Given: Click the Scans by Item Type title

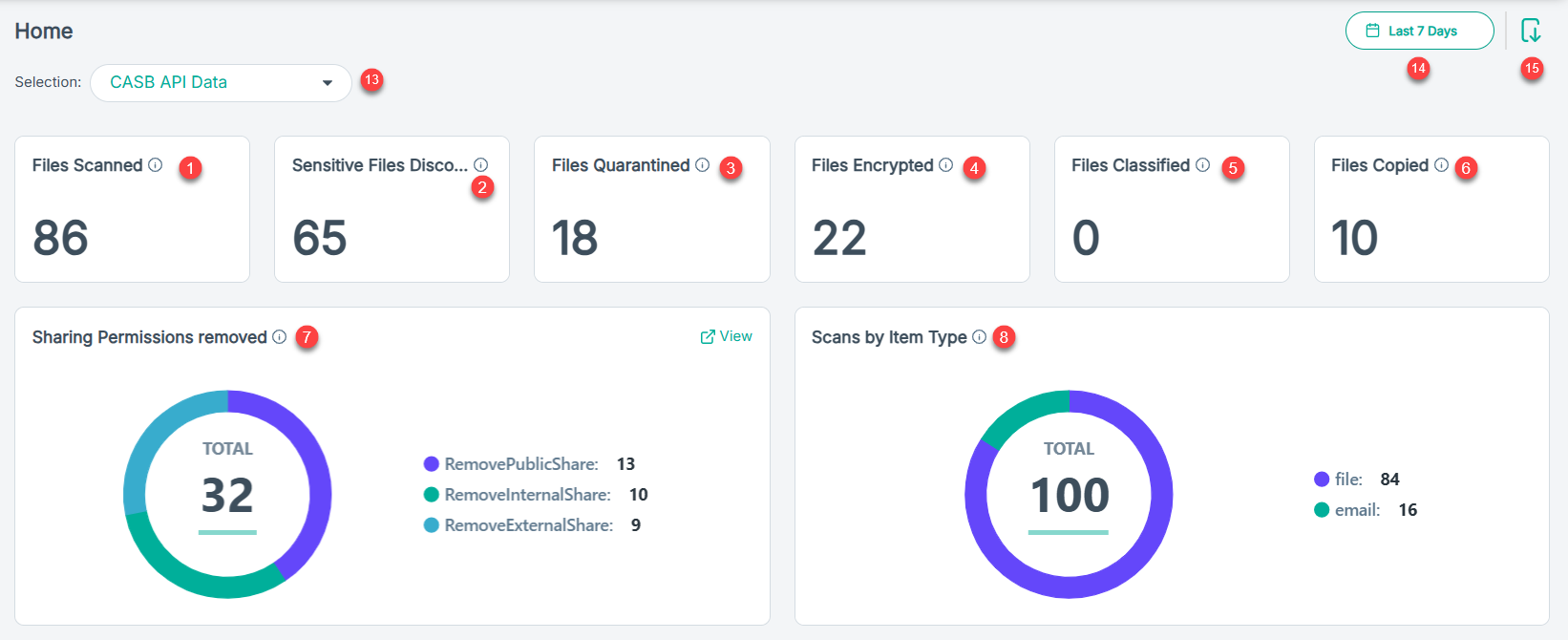Looking at the screenshot, I should pyautogui.click(x=889, y=337).
